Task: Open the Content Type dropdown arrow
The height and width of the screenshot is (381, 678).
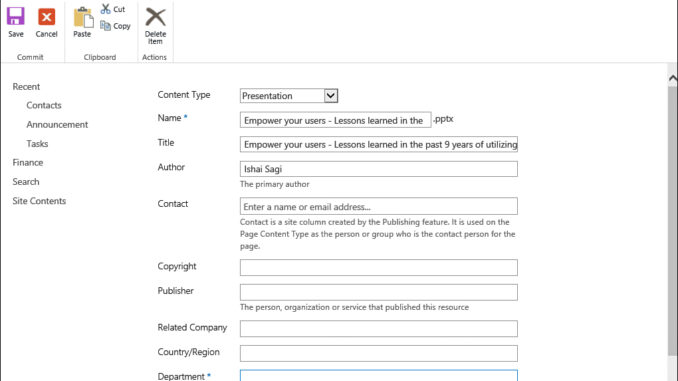Action: coord(331,96)
